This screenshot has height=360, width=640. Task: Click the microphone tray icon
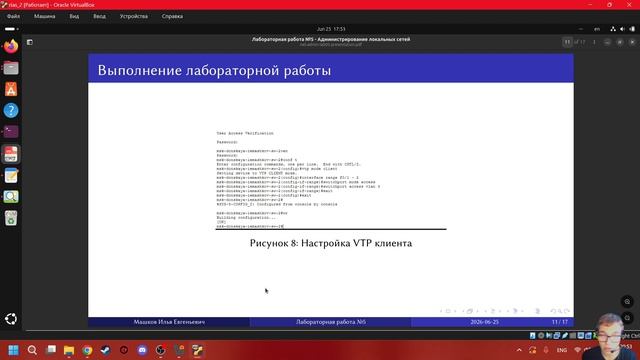[x=546, y=350]
